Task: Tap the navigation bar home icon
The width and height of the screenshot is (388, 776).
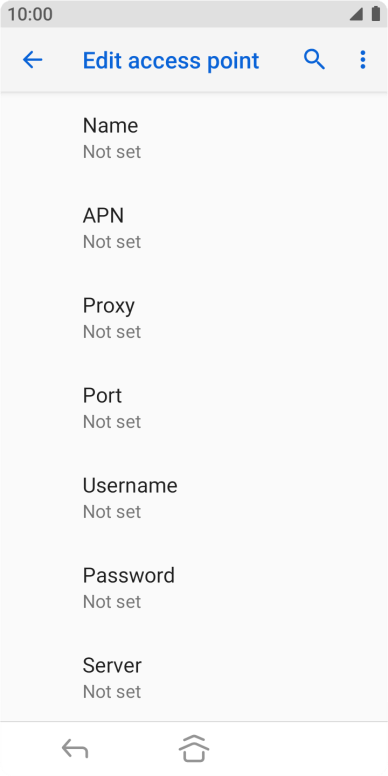Action: pos(194,748)
